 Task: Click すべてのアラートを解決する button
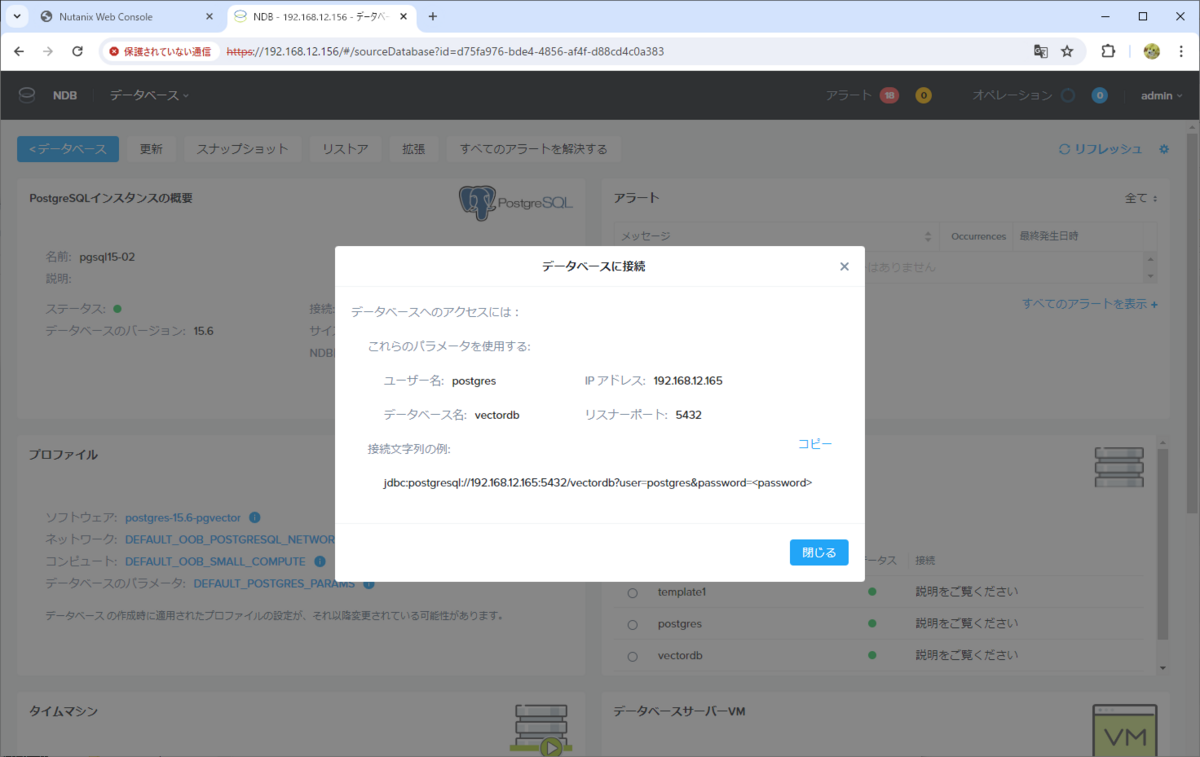pyautogui.click(x=533, y=149)
